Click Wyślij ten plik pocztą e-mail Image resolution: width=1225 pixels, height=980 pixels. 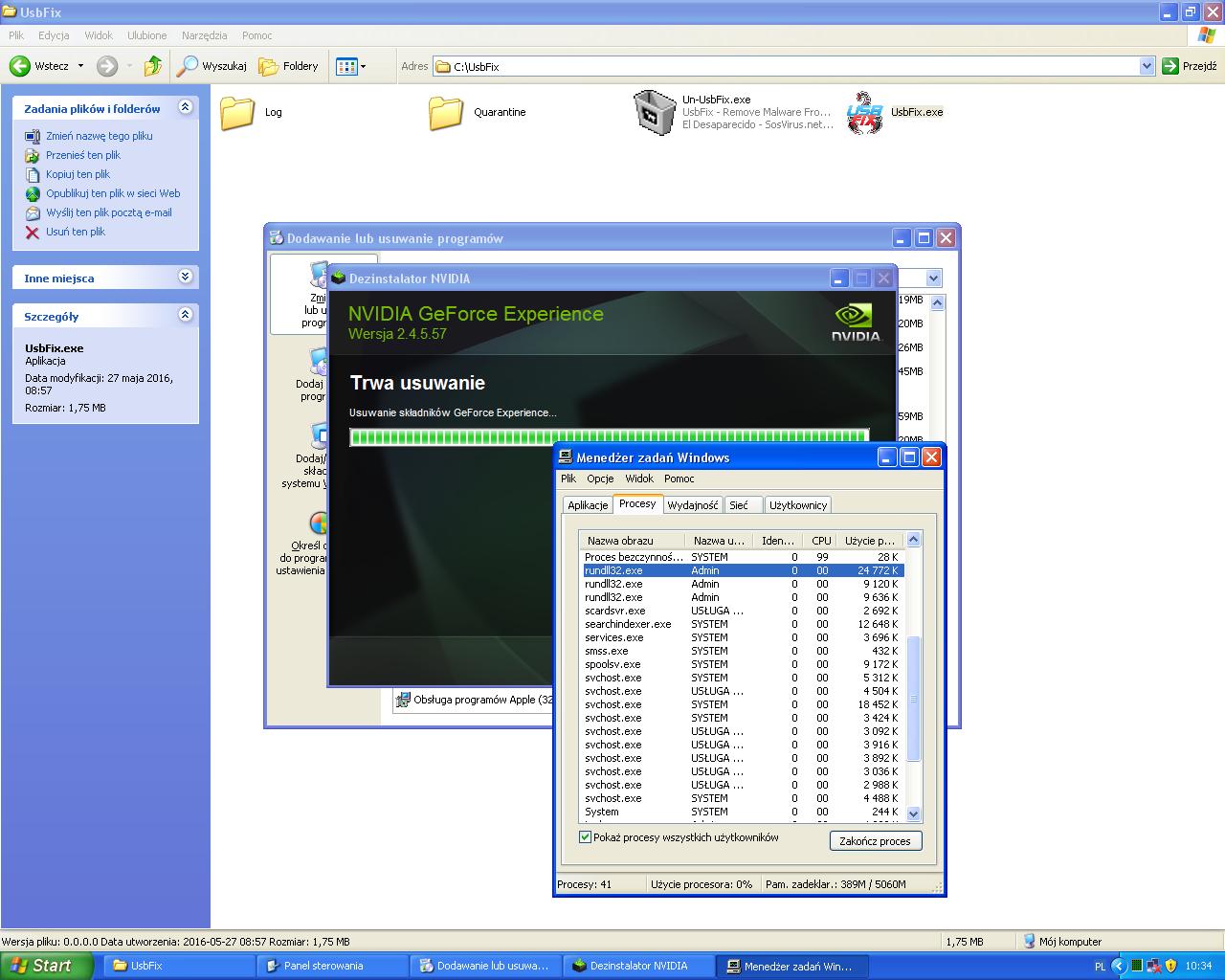tap(109, 212)
